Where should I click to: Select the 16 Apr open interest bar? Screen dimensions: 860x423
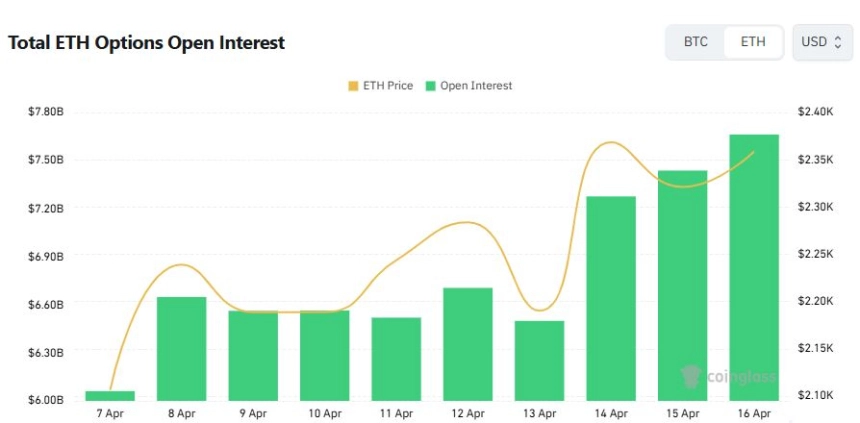click(x=754, y=268)
